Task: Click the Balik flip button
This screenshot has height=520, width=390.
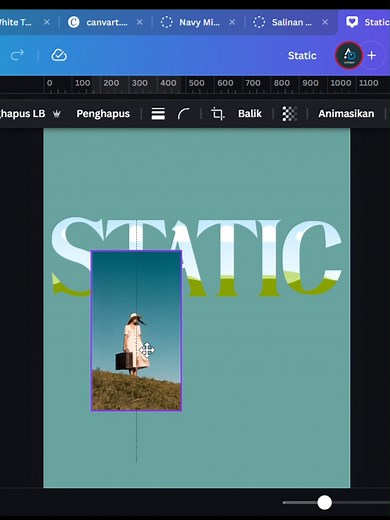Action: point(250,114)
